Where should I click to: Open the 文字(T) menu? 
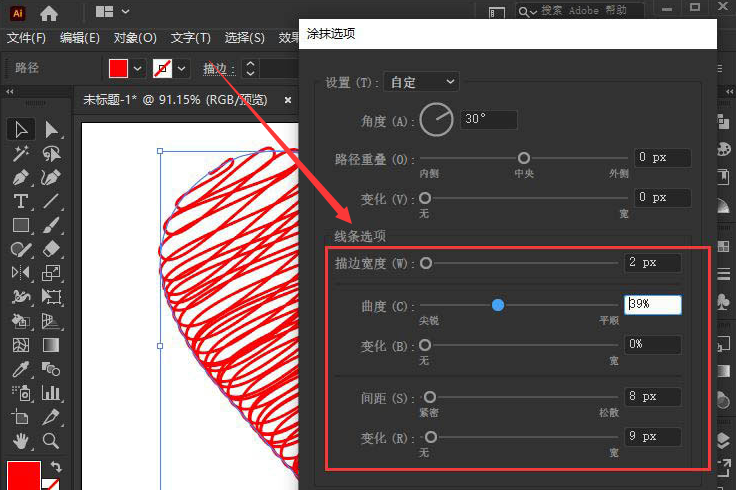point(191,38)
